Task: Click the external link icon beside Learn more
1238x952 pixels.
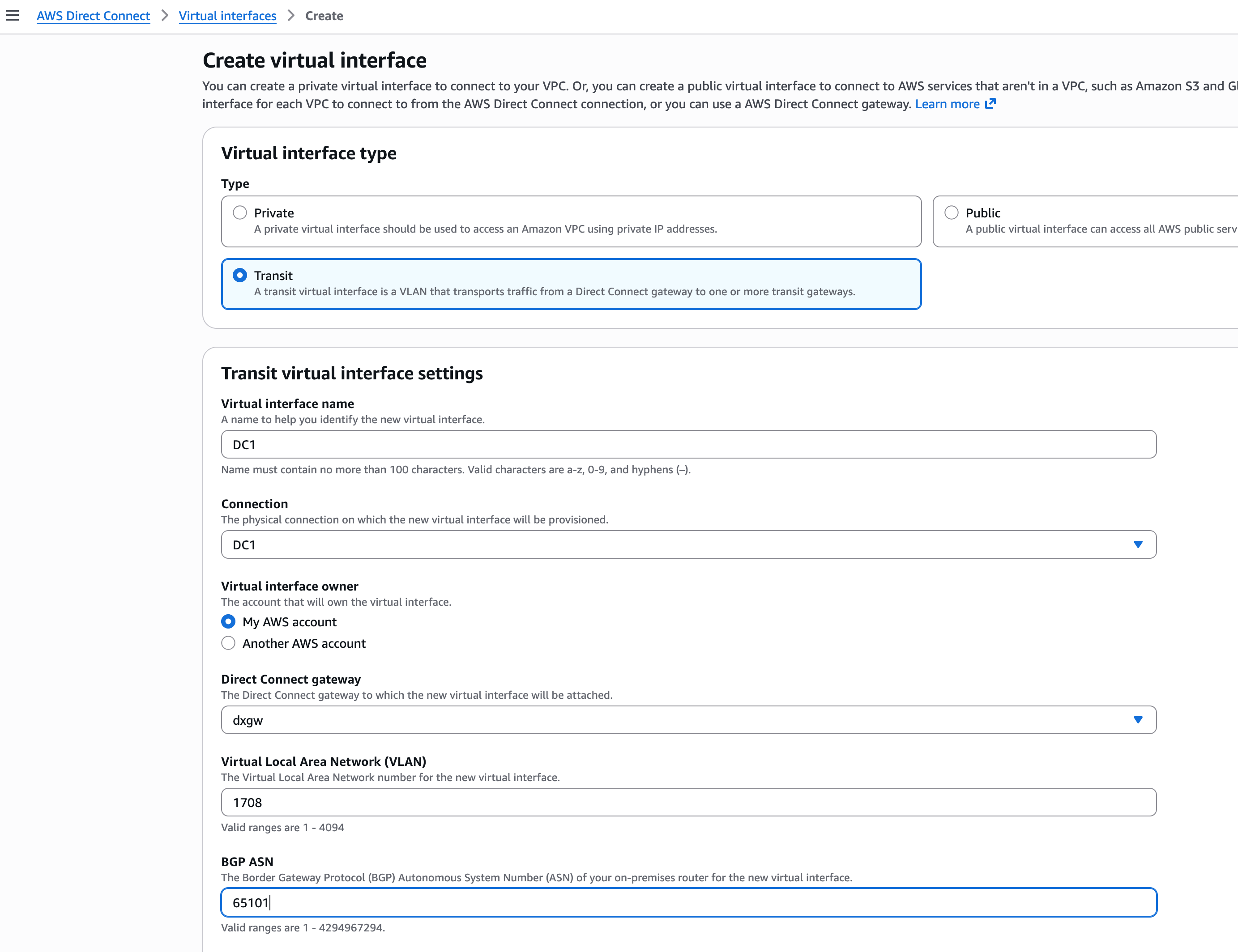Action: click(990, 104)
